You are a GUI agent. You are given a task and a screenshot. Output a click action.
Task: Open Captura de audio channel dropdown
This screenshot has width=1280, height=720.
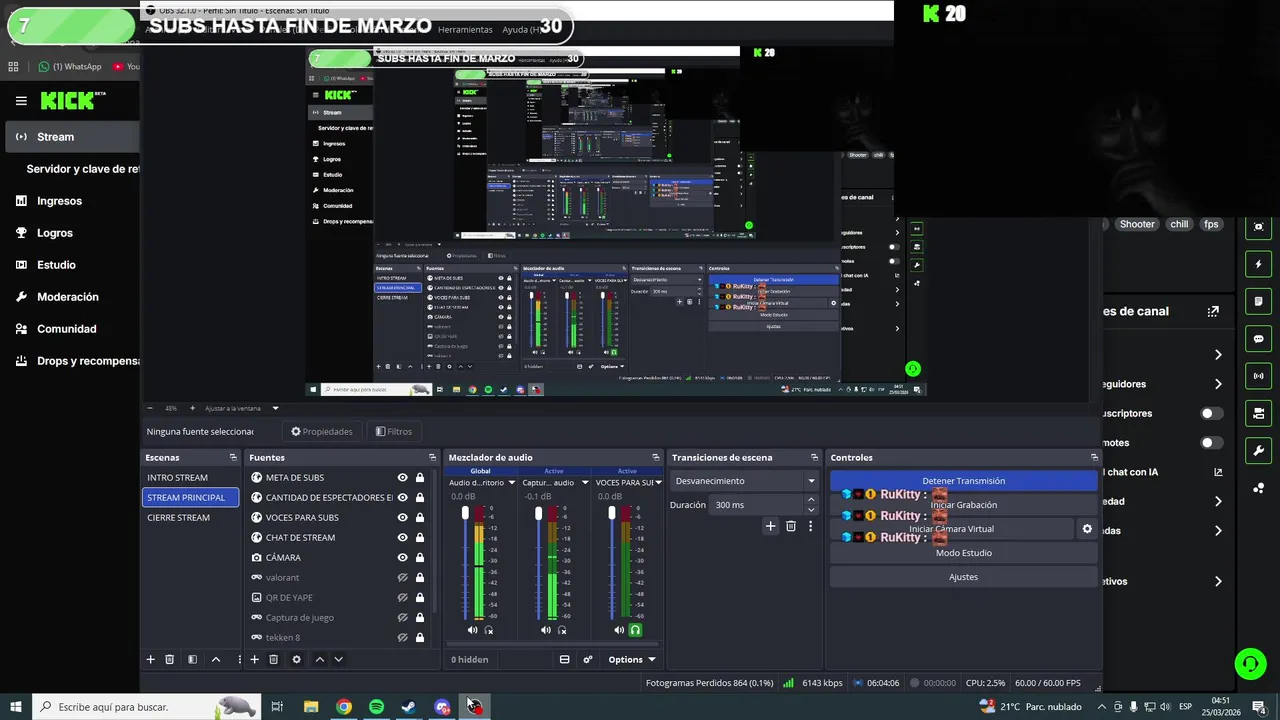point(584,482)
